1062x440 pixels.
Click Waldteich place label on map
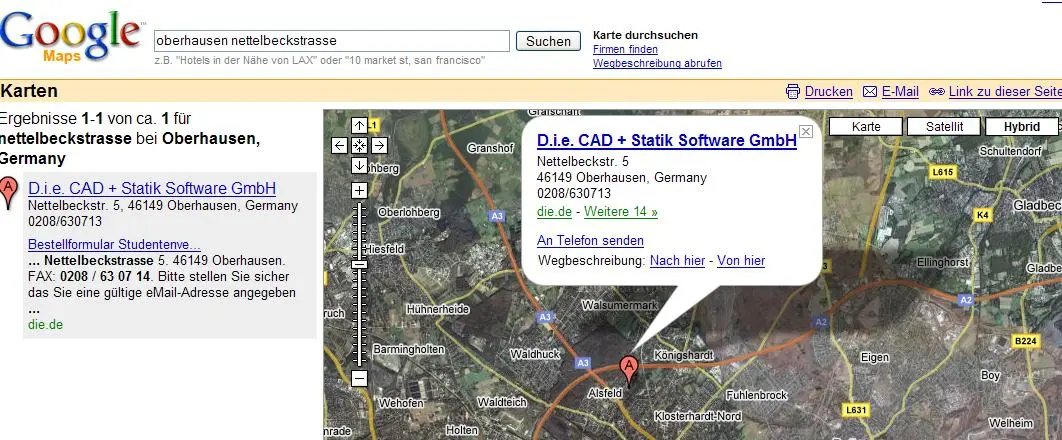point(502,402)
